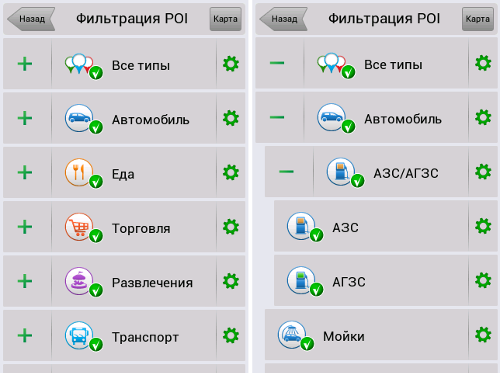Viewport: 500px width, 373px height.
Task: Select the АГЗС list item
Action: pos(371,280)
